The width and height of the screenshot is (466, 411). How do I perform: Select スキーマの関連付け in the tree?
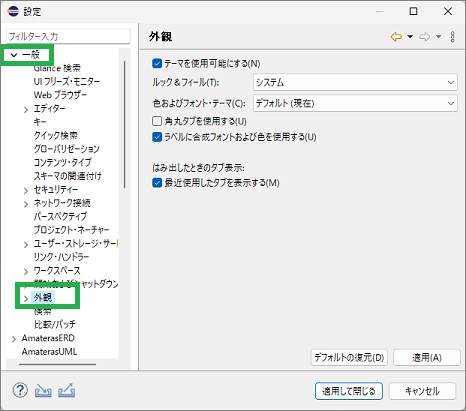point(67,176)
